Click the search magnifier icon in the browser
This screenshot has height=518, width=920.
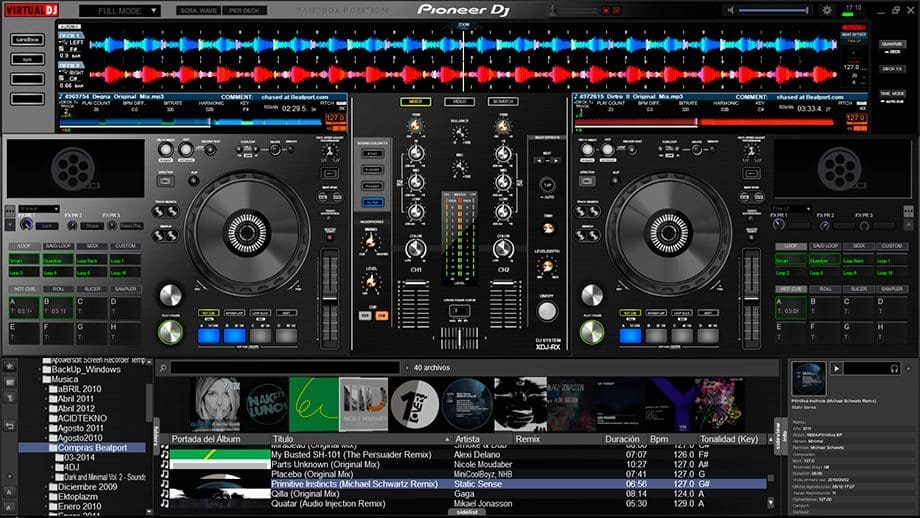pyautogui.click(x=163, y=368)
